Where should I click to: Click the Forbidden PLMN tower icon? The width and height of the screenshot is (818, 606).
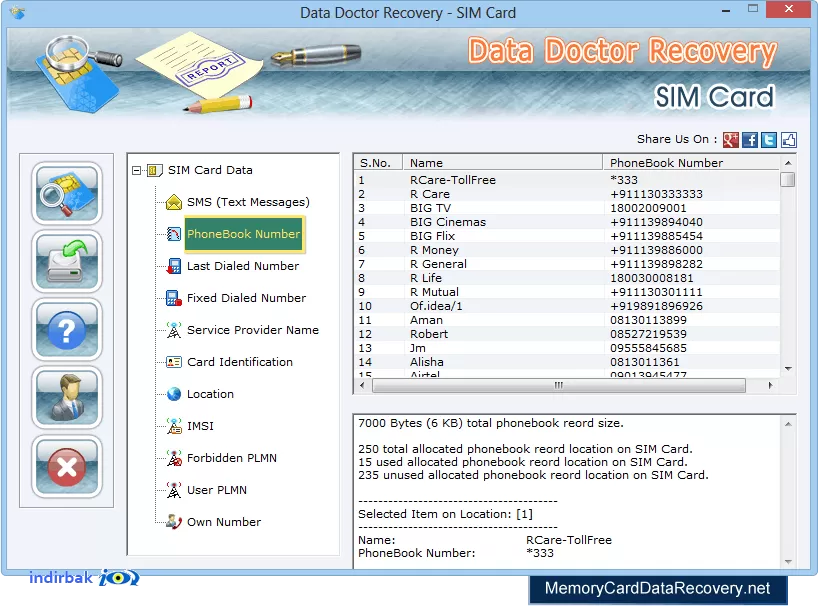coord(174,458)
